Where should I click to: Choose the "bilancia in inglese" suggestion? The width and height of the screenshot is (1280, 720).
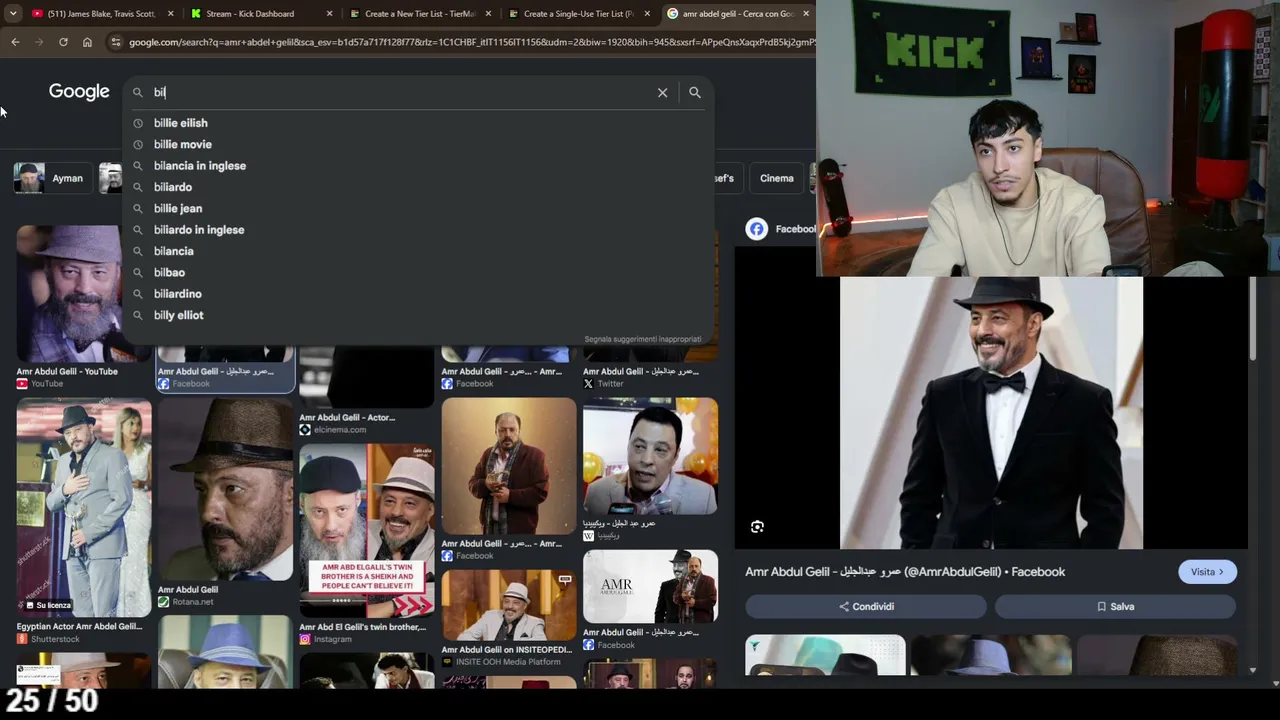418,166
